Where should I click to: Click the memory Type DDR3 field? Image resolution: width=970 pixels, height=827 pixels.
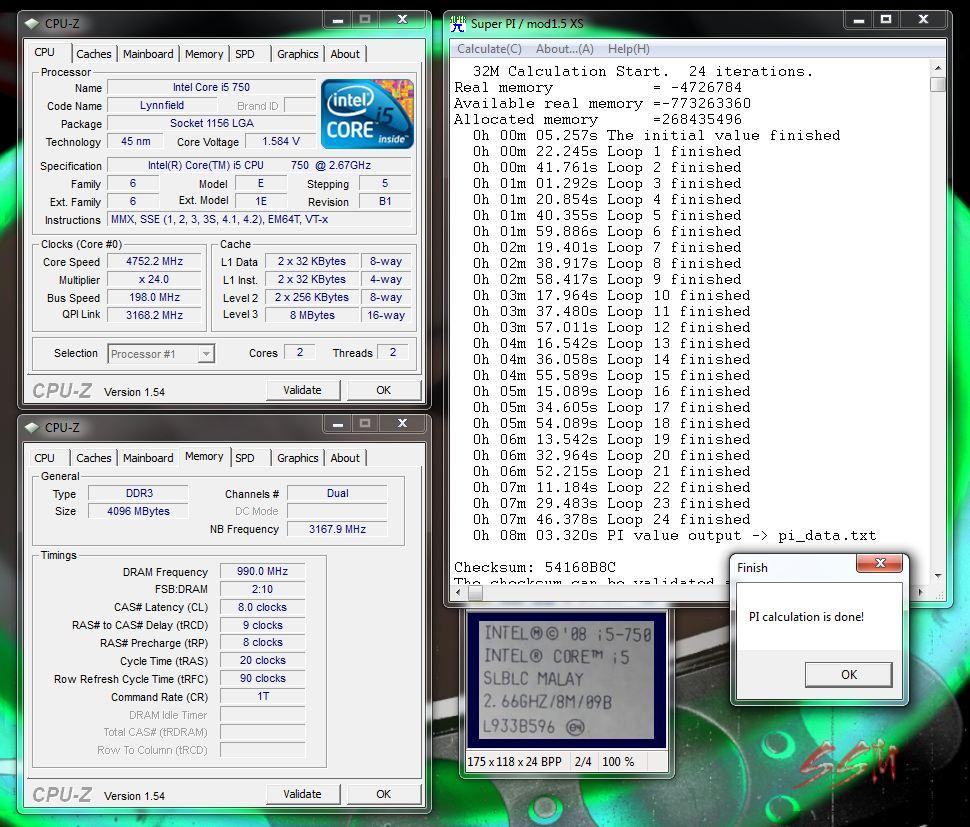click(139, 494)
